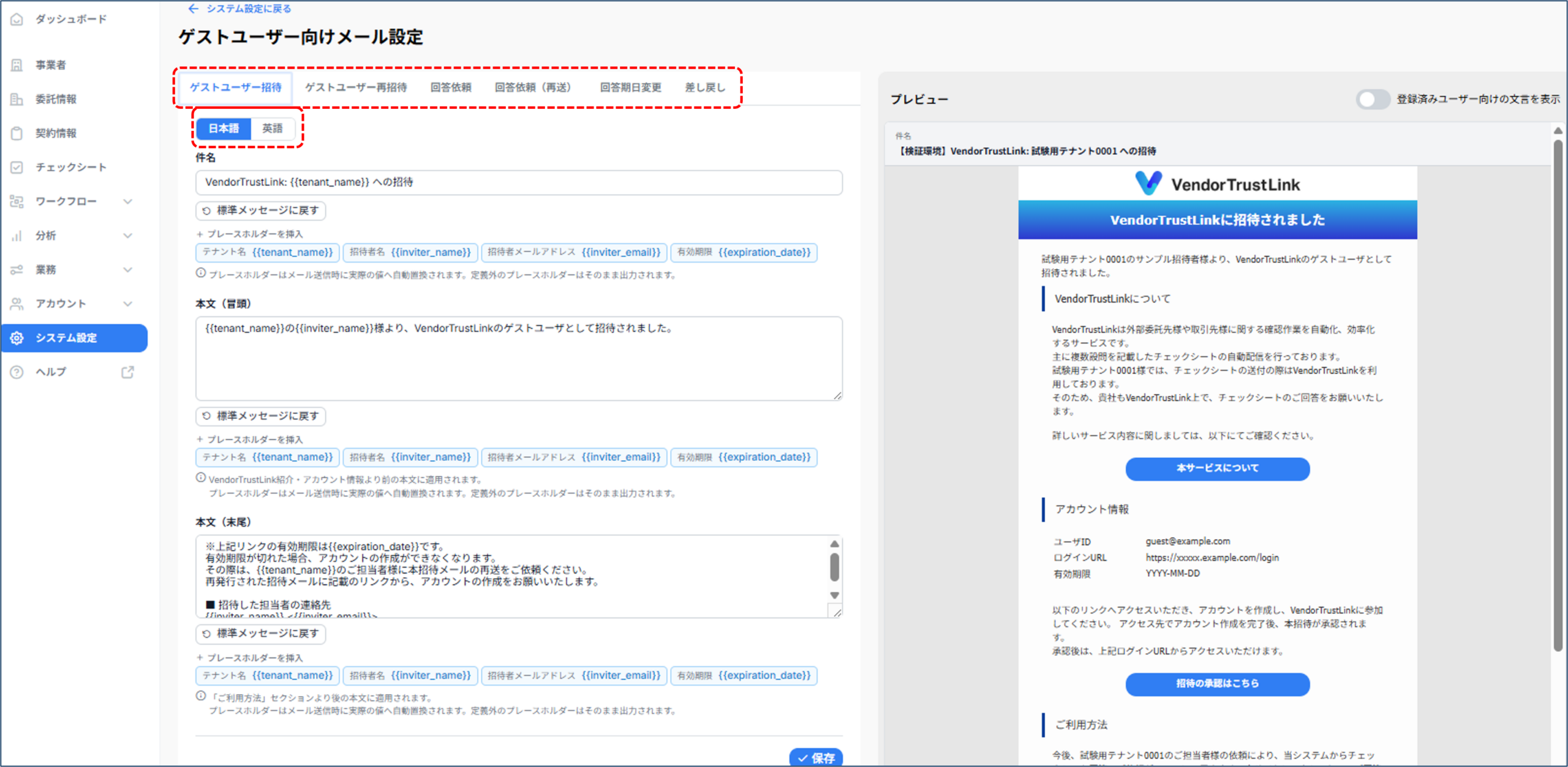This screenshot has height=767, width=1568.
Task: Expand プレースホルダーを挿入 under 本文（冒頭）
Action: point(249,440)
